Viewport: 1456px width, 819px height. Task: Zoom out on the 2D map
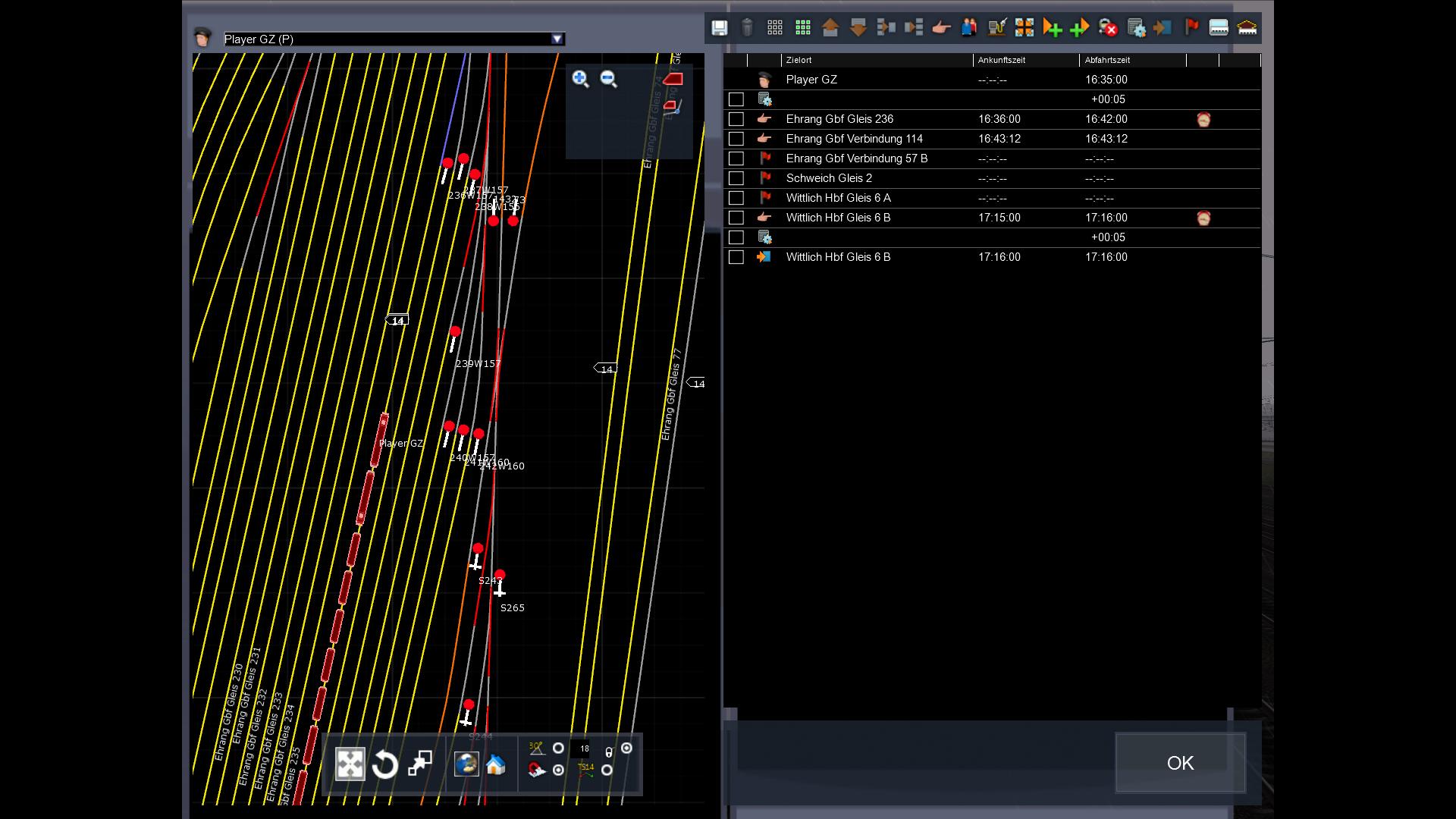coord(609,79)
